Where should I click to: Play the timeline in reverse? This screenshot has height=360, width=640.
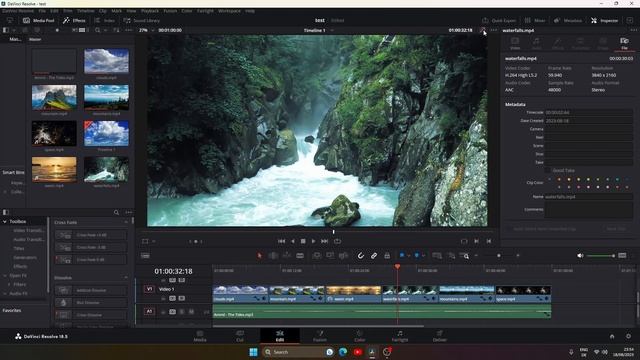(292, 241)
